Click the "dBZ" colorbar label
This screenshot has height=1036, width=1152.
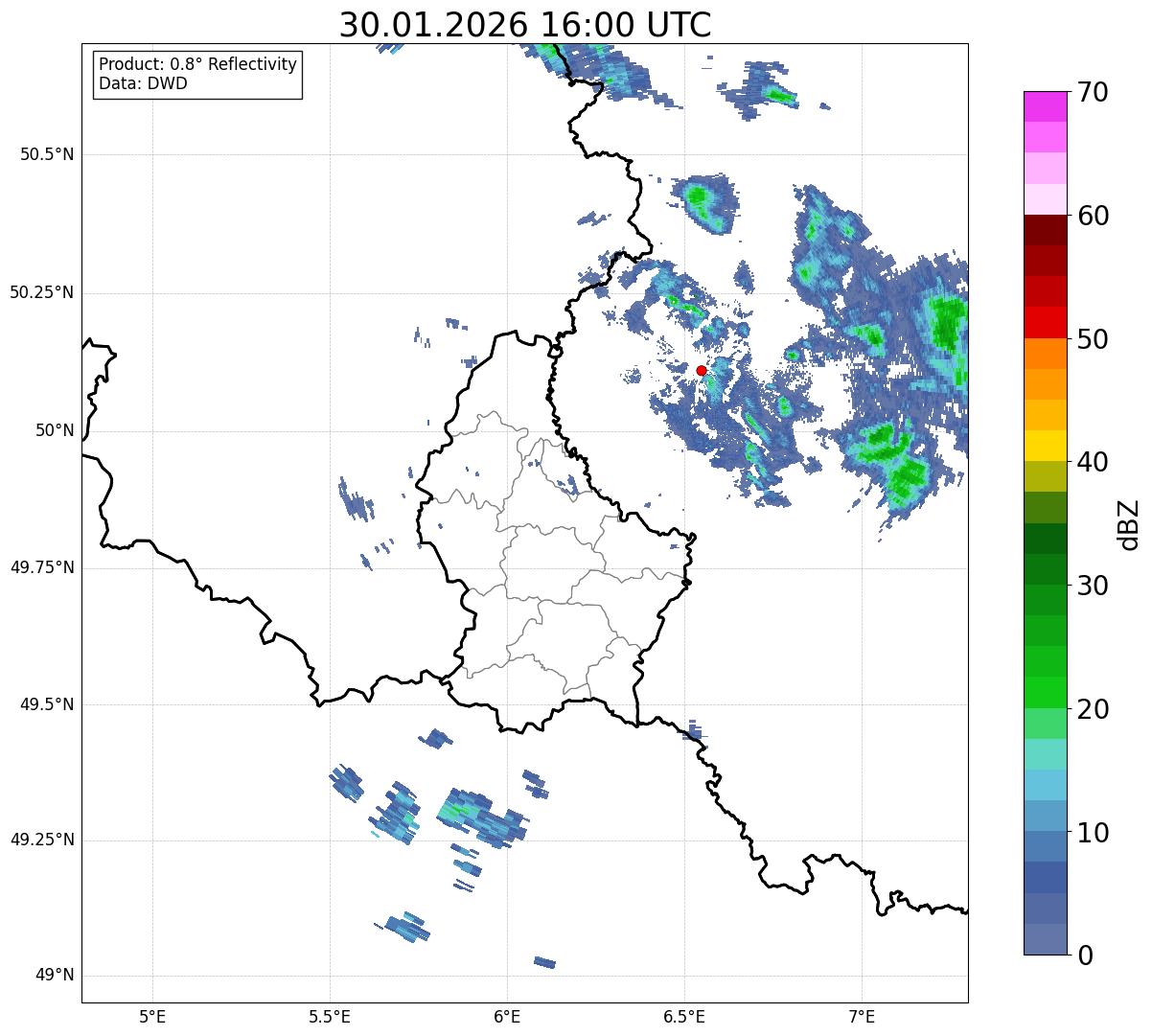pyautogui.click(x=1129, y=524)
